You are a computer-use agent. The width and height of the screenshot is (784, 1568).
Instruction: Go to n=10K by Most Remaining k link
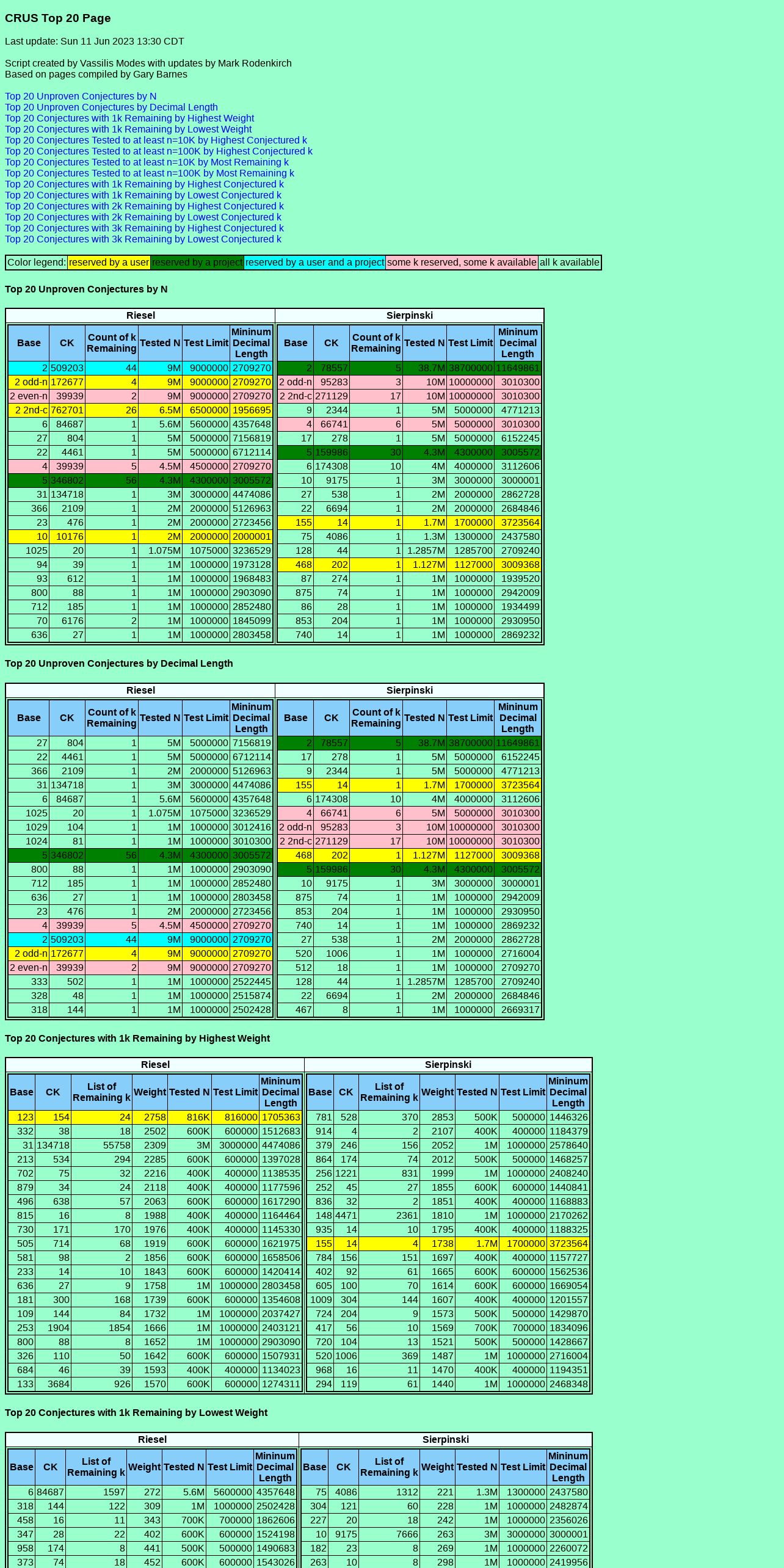(x=147, y=162)
